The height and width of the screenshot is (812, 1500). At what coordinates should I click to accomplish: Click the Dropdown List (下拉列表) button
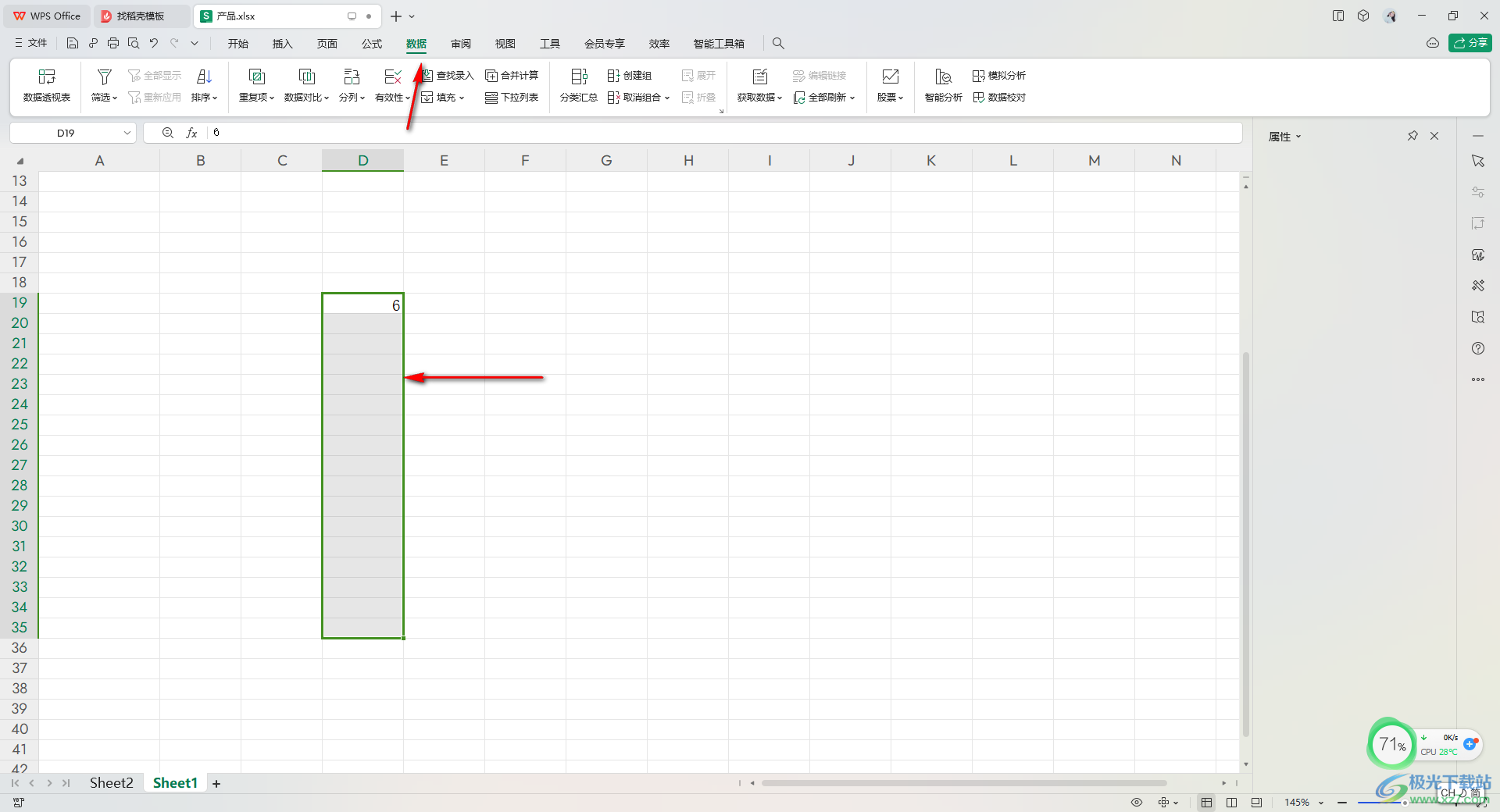(512, 98)
